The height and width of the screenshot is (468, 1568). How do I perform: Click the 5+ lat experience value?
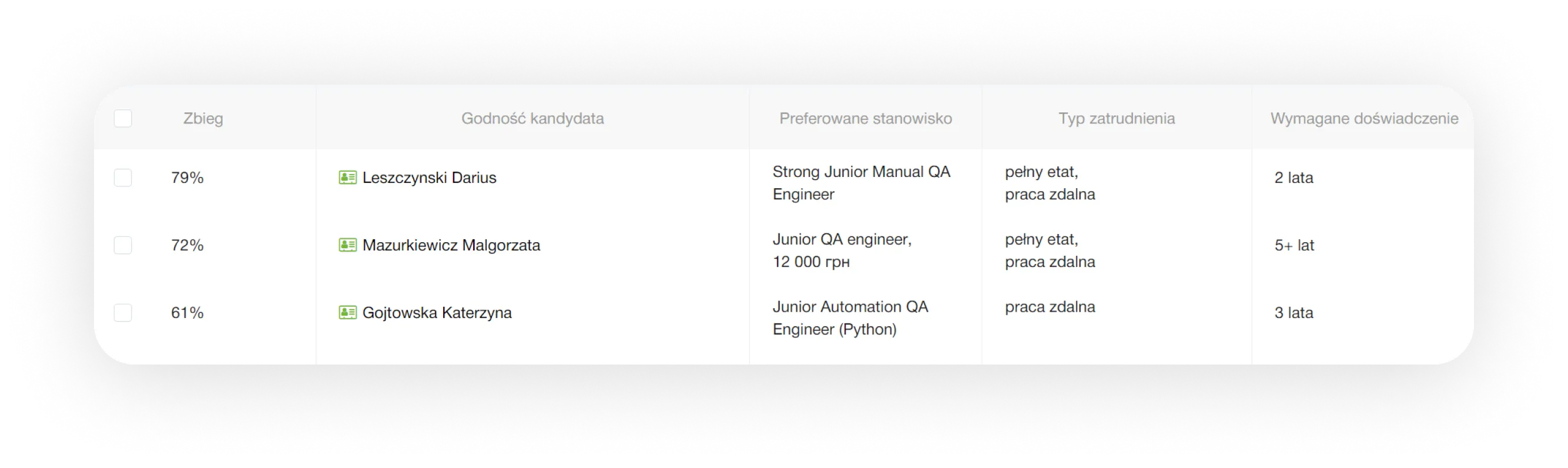pyautogui.click(x=1294, y=245)
